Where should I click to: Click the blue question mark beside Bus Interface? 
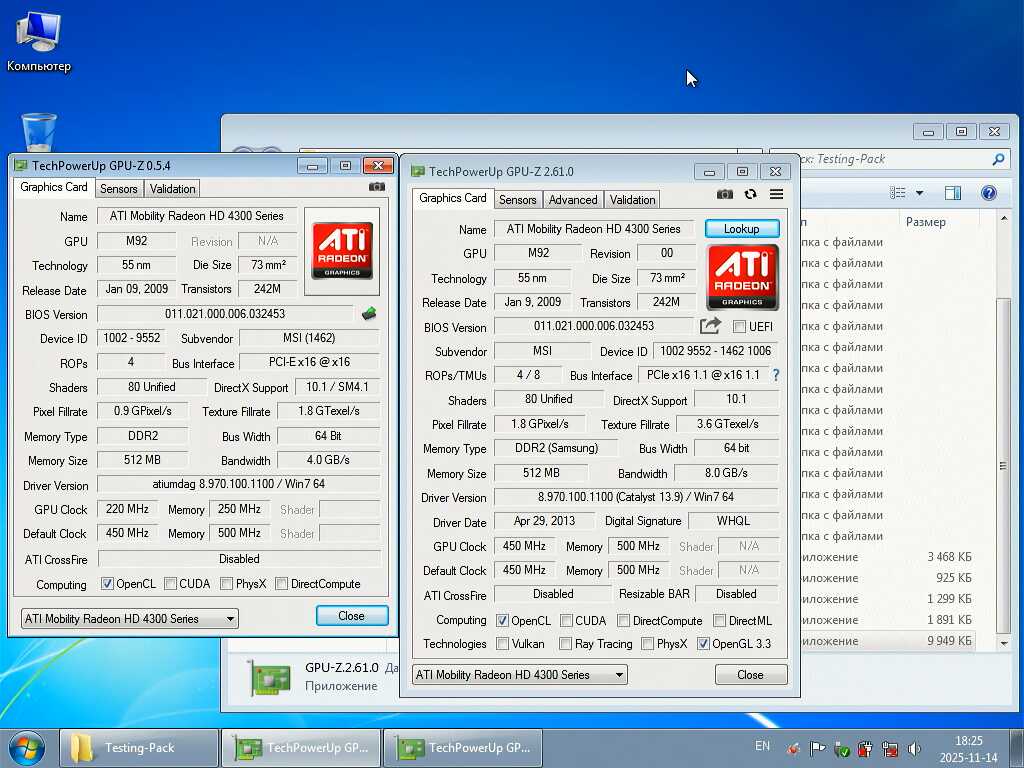tap(775, 375)
